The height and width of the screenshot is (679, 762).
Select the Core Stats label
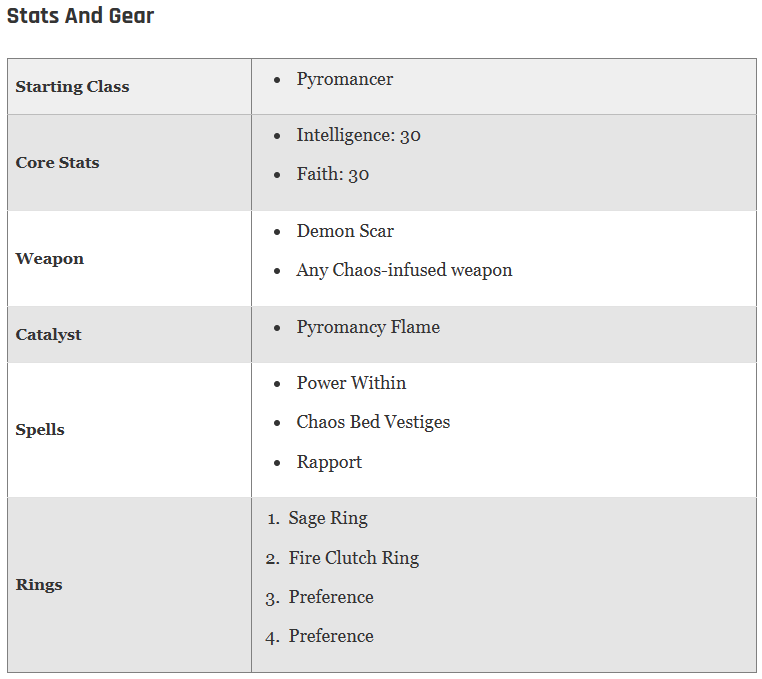57,162
